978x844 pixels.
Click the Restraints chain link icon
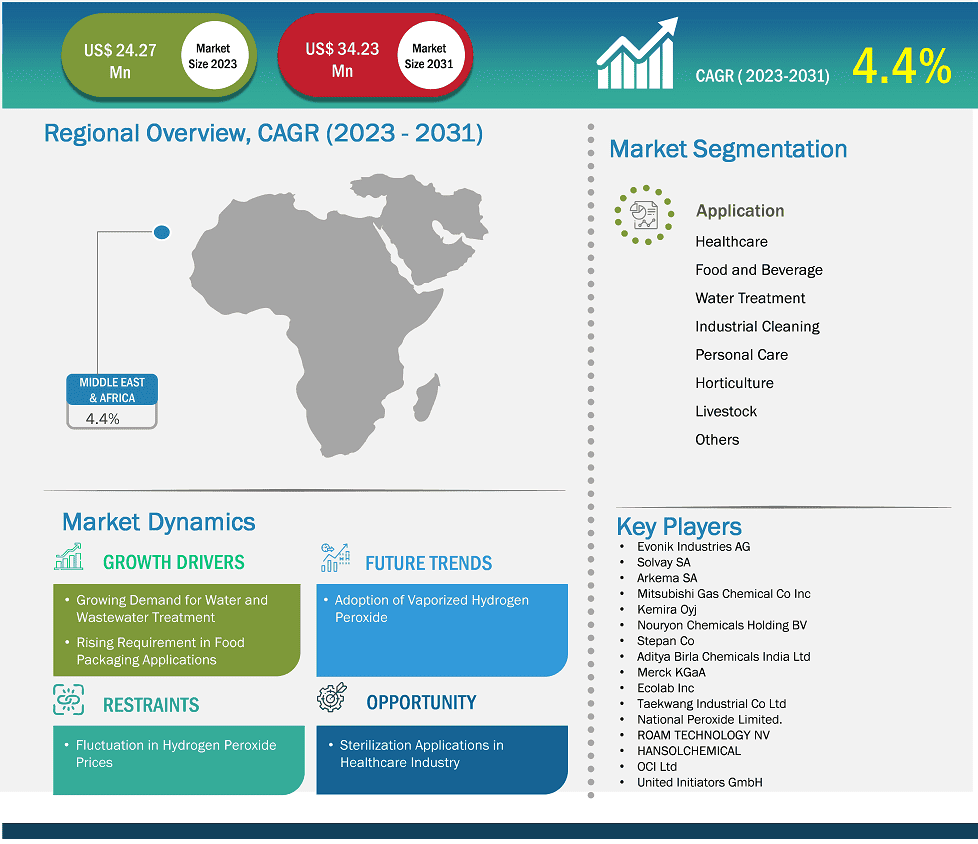[68, 701]
